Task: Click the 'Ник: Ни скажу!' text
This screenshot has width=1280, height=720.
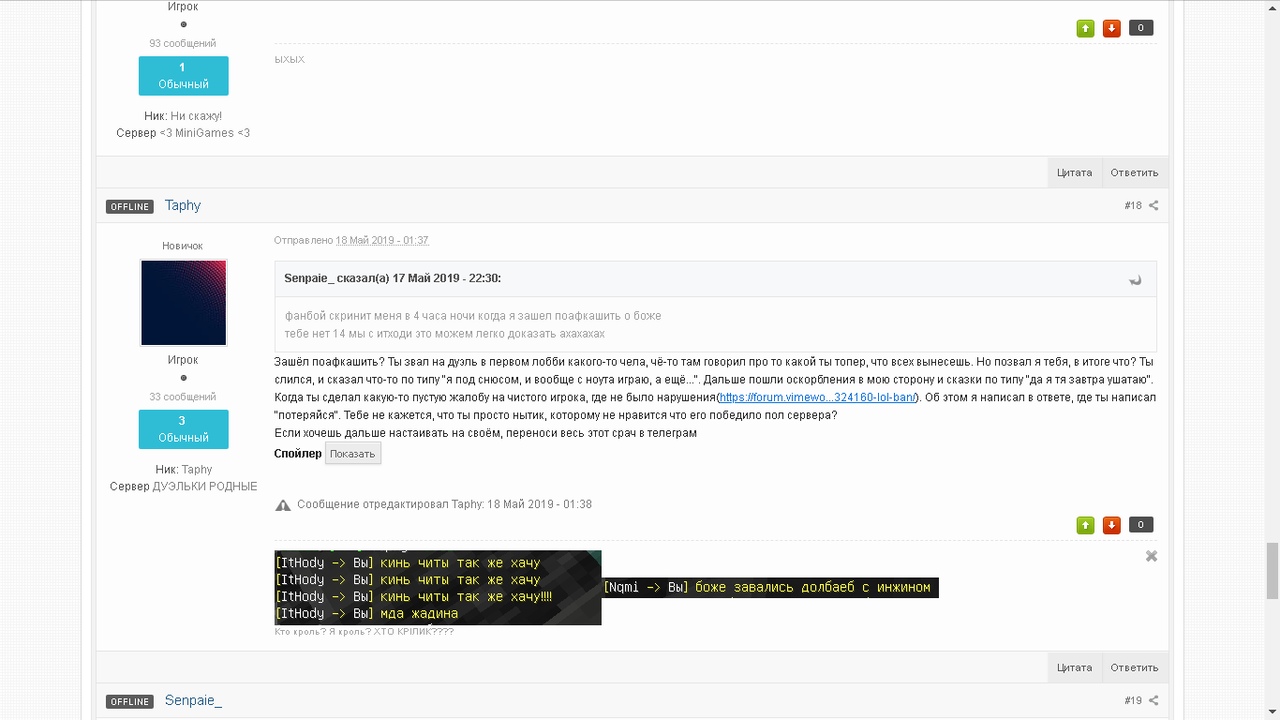Action: tap(183, 116)
